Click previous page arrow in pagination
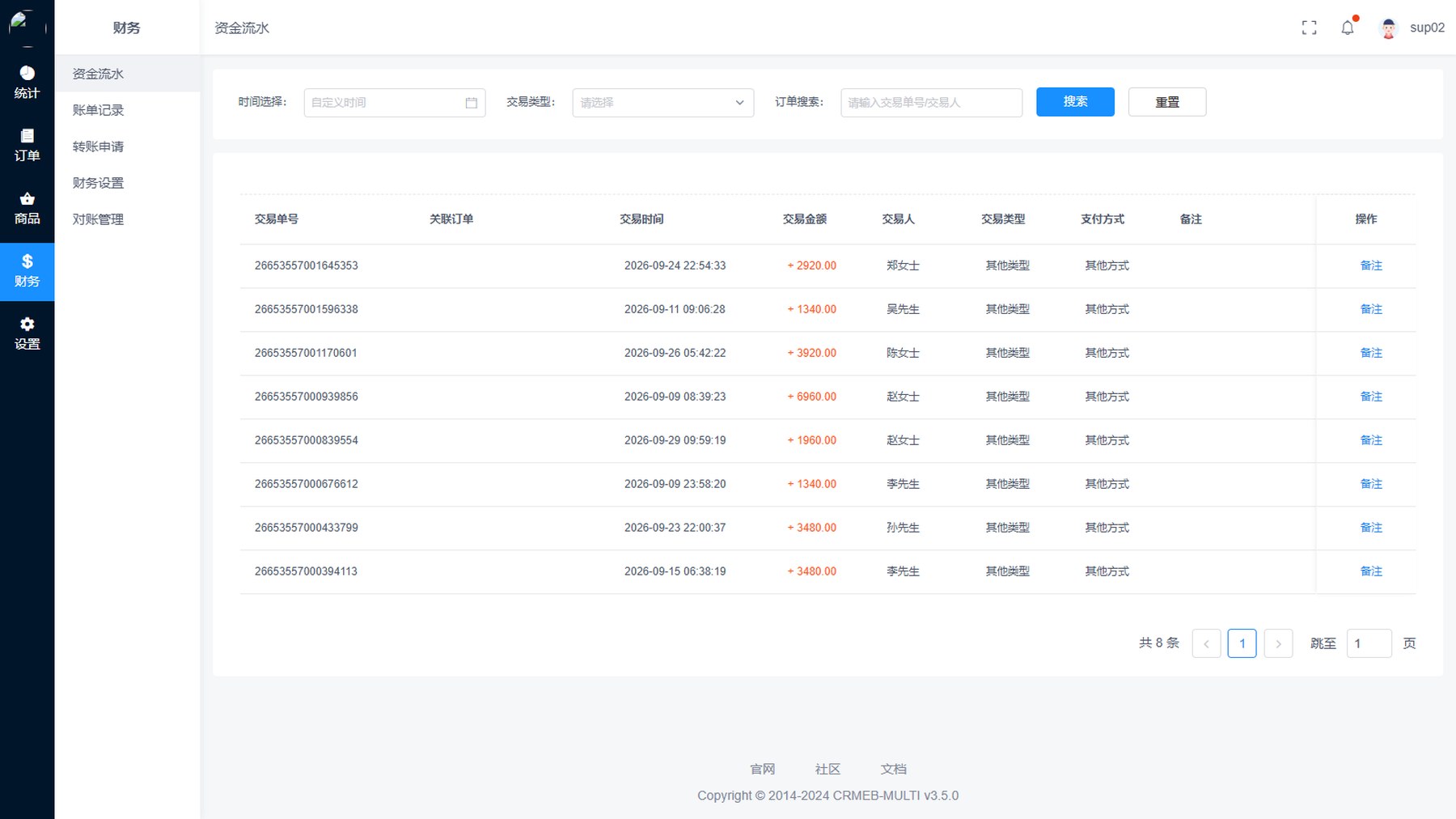 [1206, 643]
